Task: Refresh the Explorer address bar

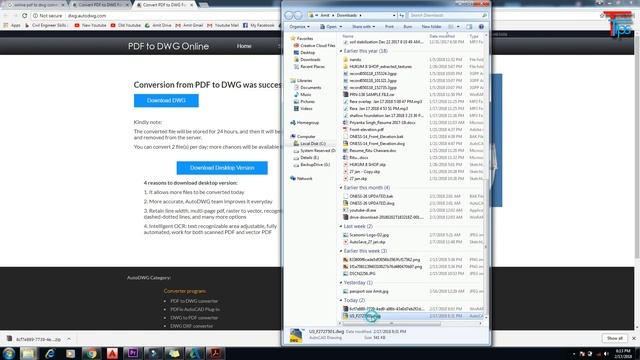Action: (402, 15)
